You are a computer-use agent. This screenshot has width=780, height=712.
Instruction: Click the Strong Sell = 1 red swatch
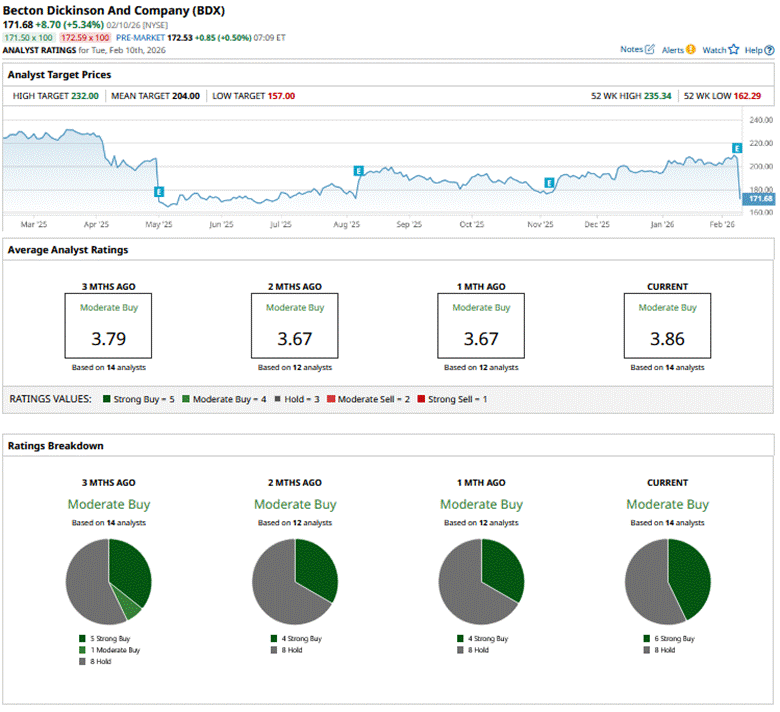(423, 399)
